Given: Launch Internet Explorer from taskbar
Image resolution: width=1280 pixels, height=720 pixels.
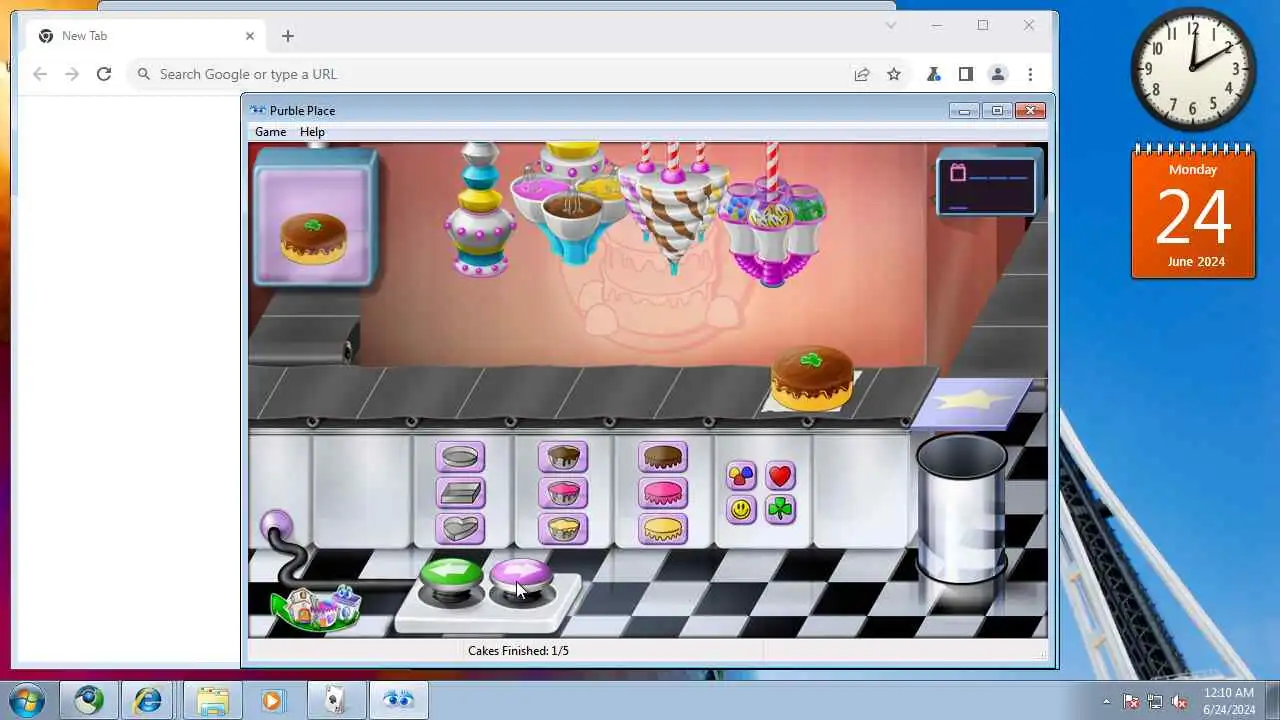Looking at the screenshot, I should coord(148,700).
